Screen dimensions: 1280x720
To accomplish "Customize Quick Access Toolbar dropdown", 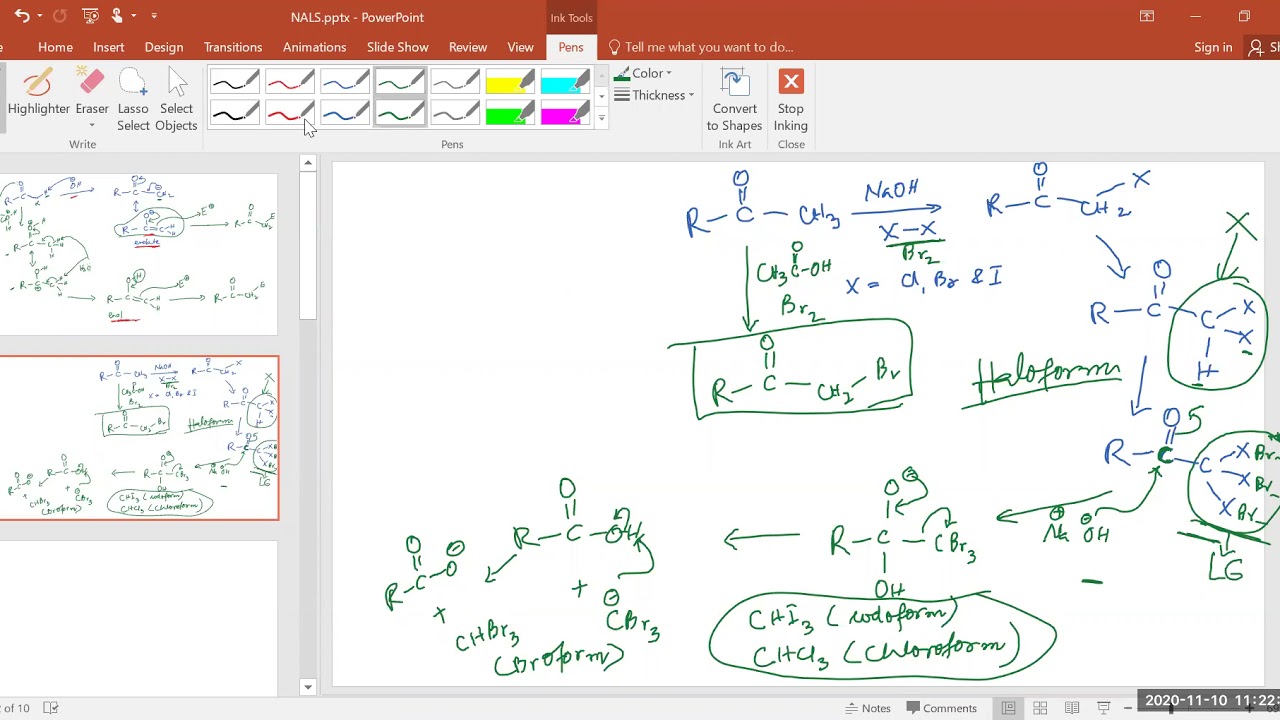I will click(154, 16).
